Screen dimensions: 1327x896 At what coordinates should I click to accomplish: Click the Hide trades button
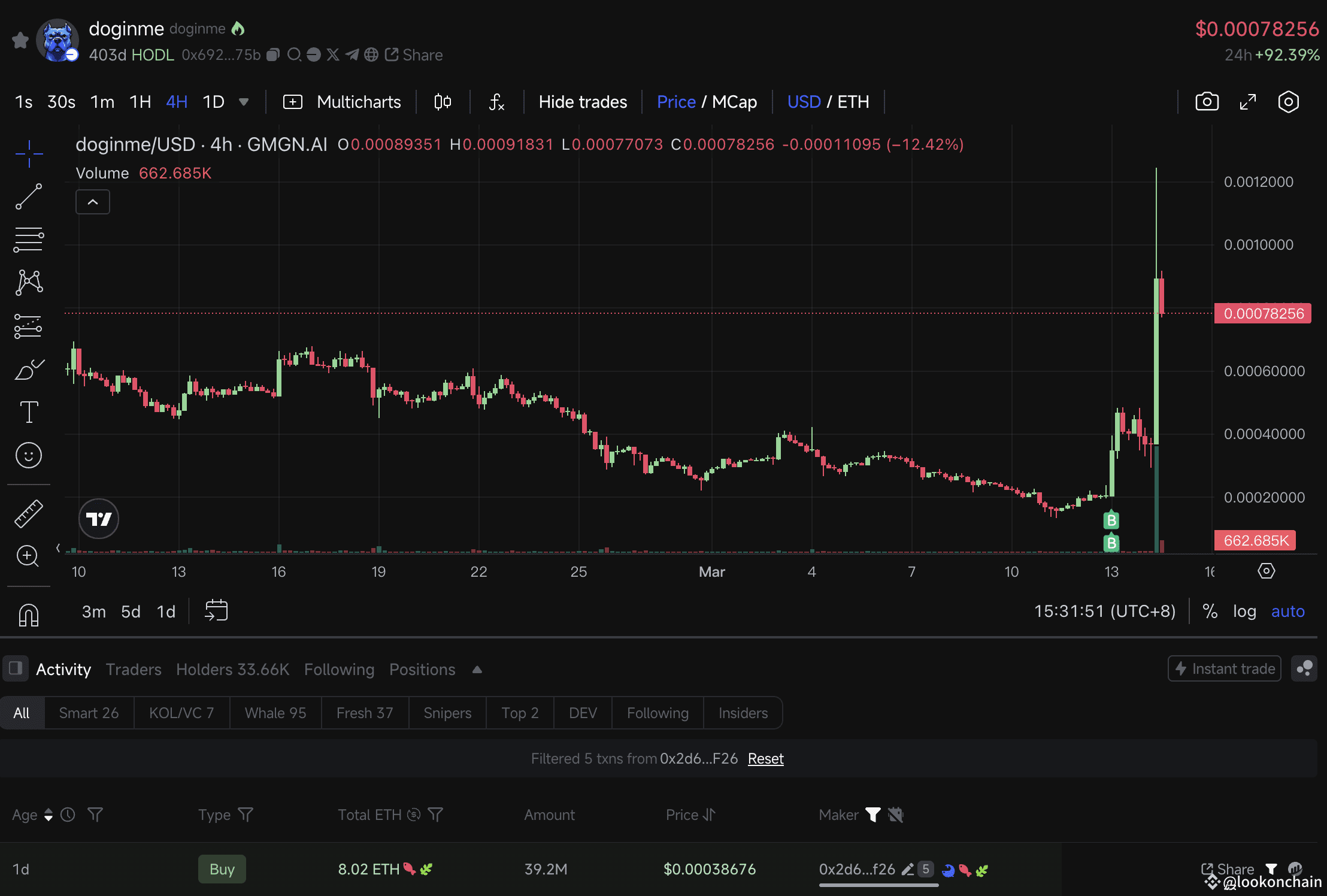[583, 102]
